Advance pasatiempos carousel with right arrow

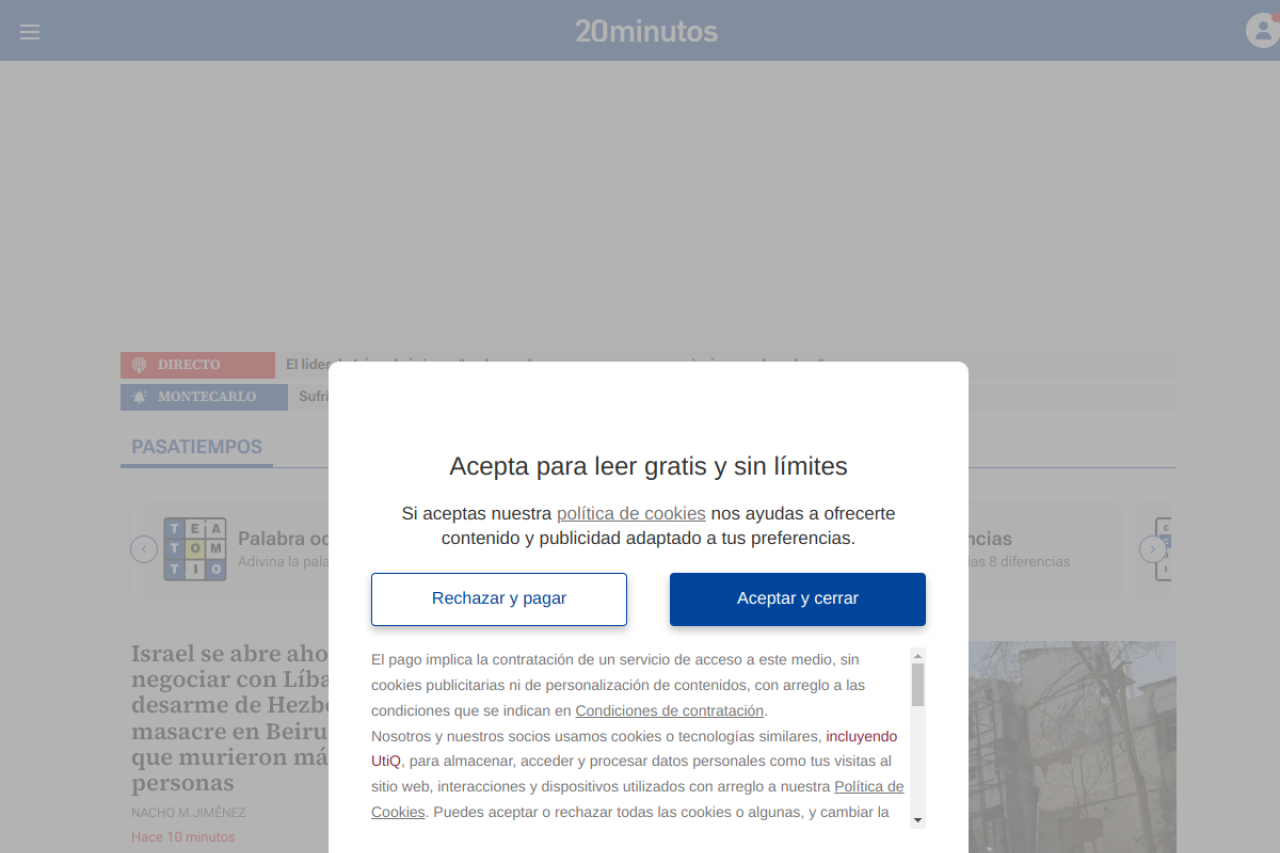coord(1152,549)
